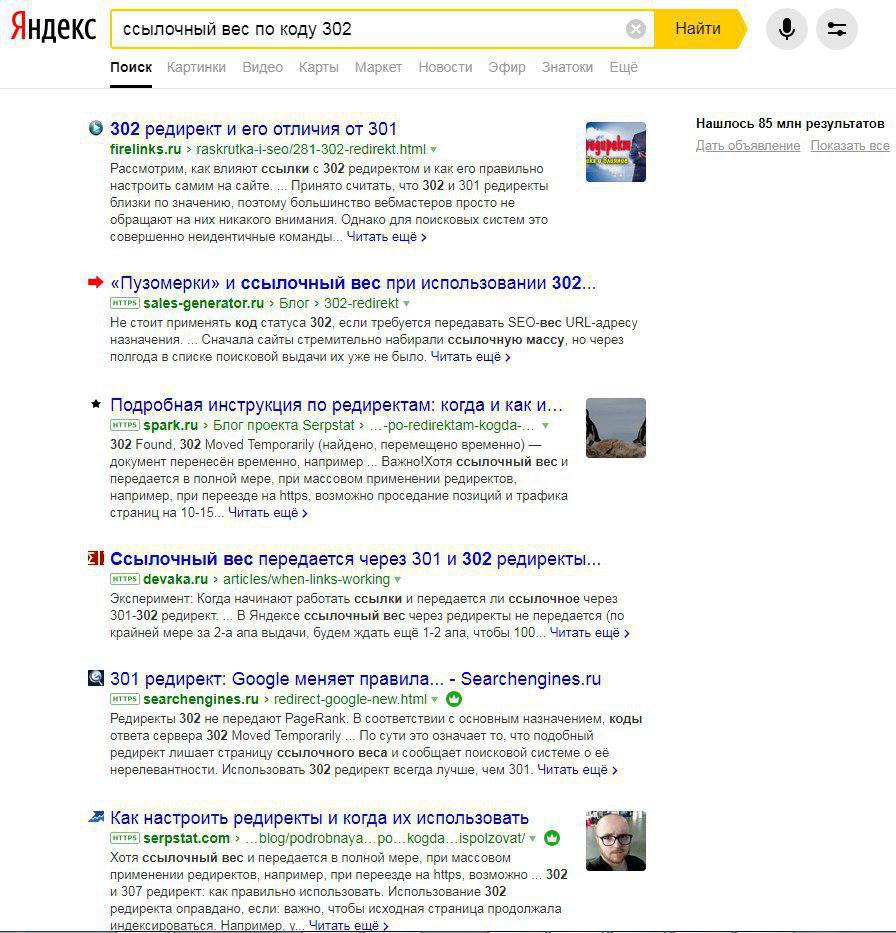The height and width of the screenshot is (933, 896).
Task: Click the Яндекс logo
Action: (53, 28)
